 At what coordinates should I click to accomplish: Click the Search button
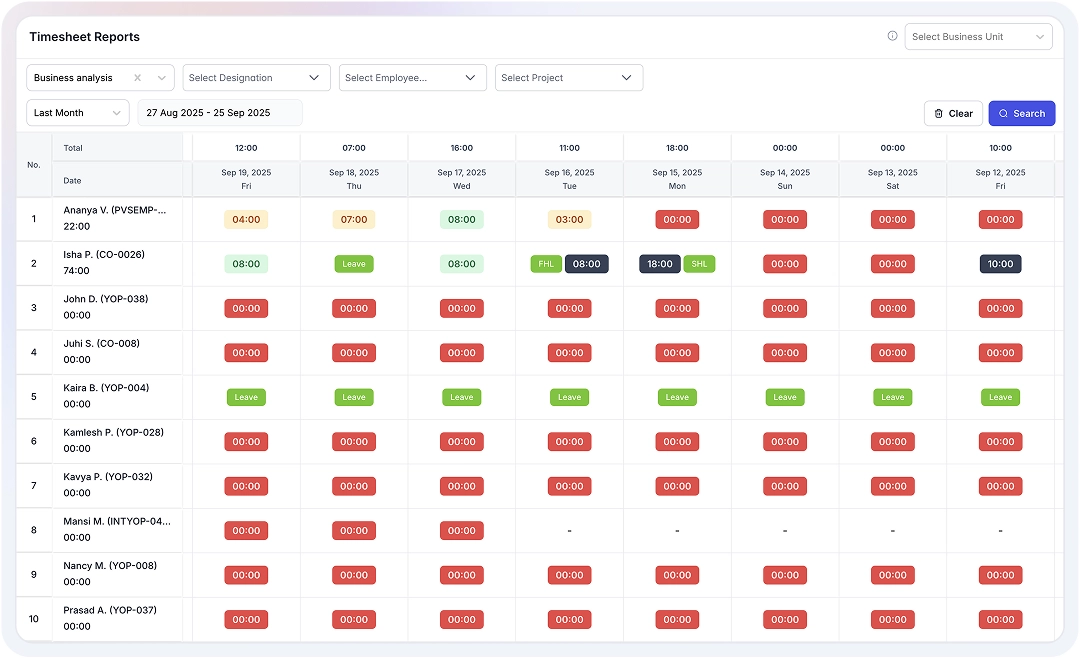point(1021,113)
